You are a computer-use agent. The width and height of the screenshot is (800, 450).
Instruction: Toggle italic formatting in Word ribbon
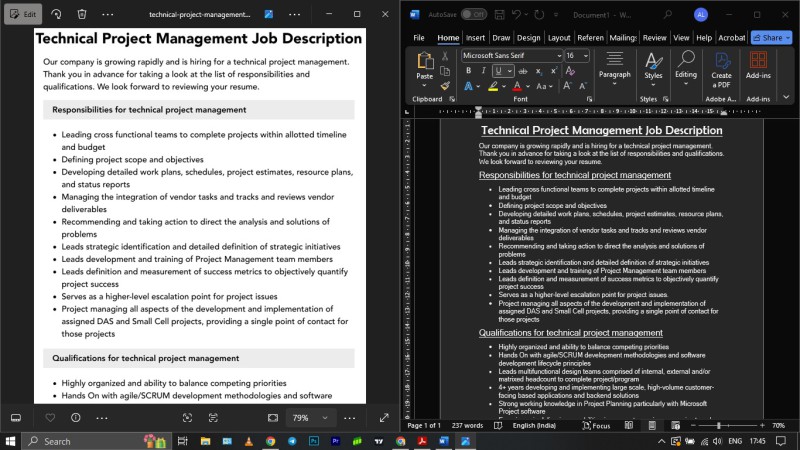coord(483,71)
